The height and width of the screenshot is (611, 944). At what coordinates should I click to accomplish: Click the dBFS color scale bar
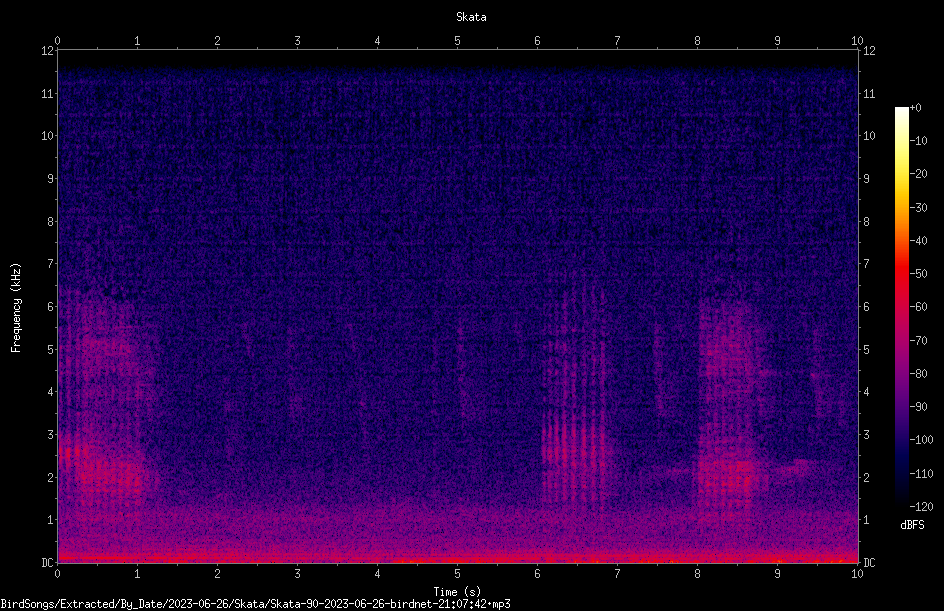[x=901, y=307]
